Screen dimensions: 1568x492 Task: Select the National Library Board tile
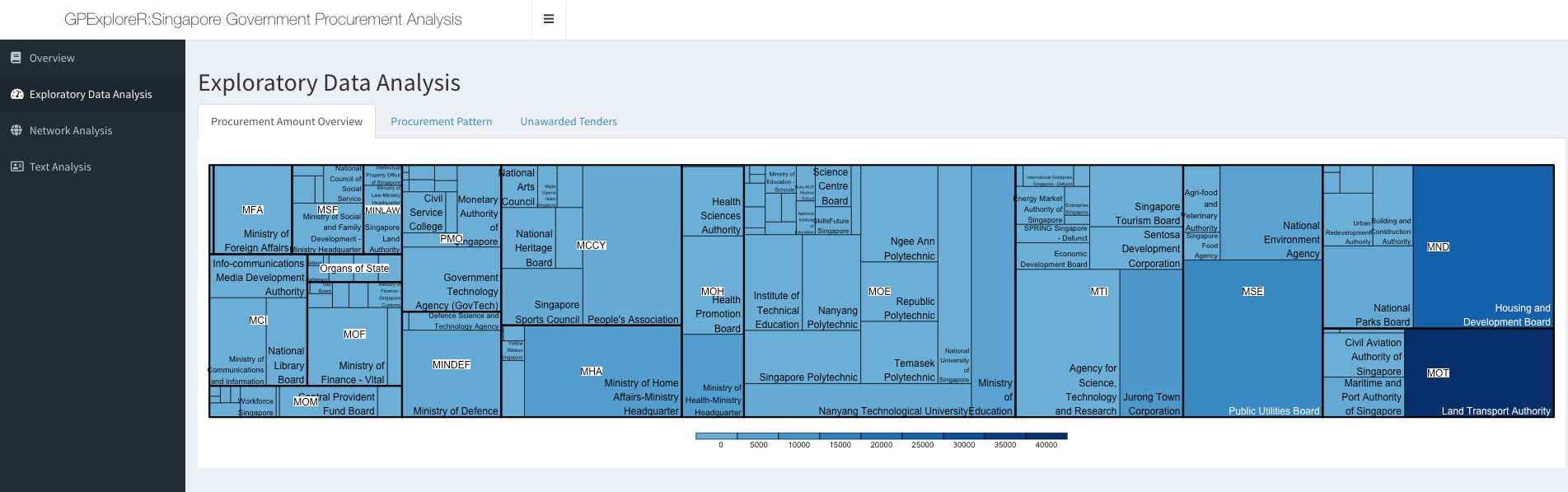coord(286,342)
